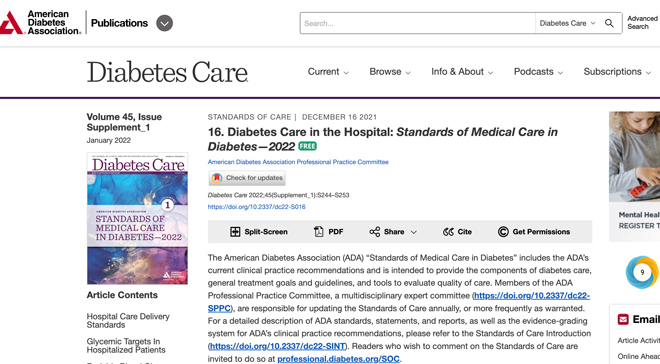Viewport: 660px width, 364px height.
Task: Click Check for updates button
Action: 247,178
